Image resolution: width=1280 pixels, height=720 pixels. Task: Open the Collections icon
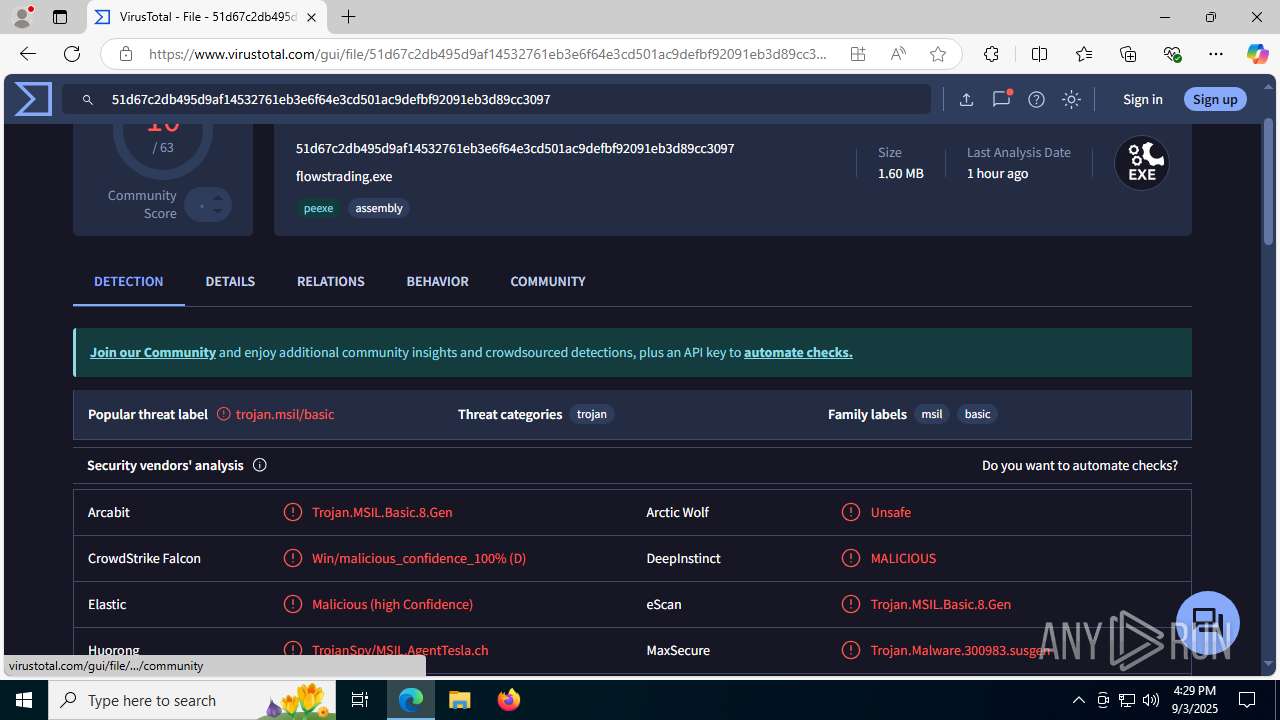pyautogui.click(x=1128, y=54)
